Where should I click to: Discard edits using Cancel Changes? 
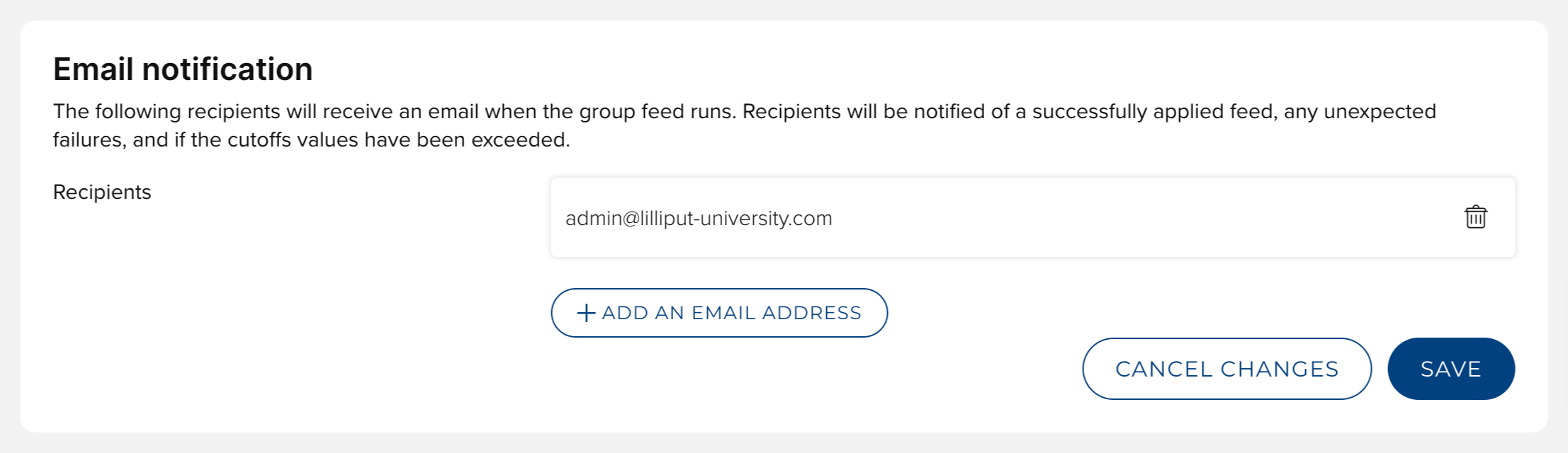[1226, 369]
